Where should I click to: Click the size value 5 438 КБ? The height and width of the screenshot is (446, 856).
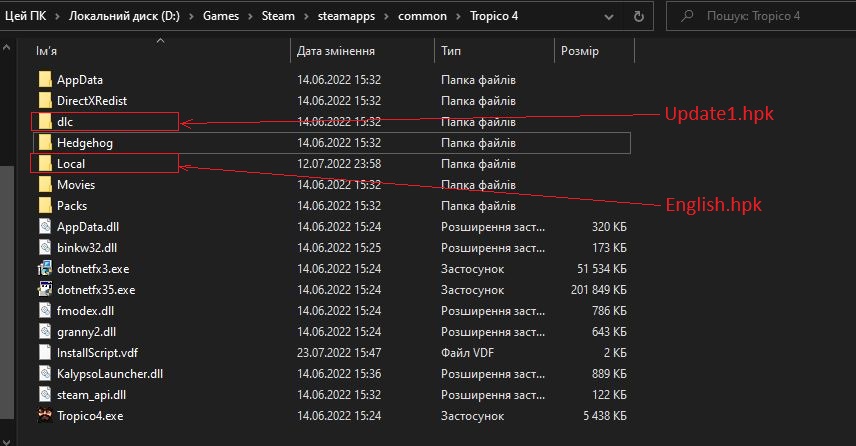click(x=605, y=416)
